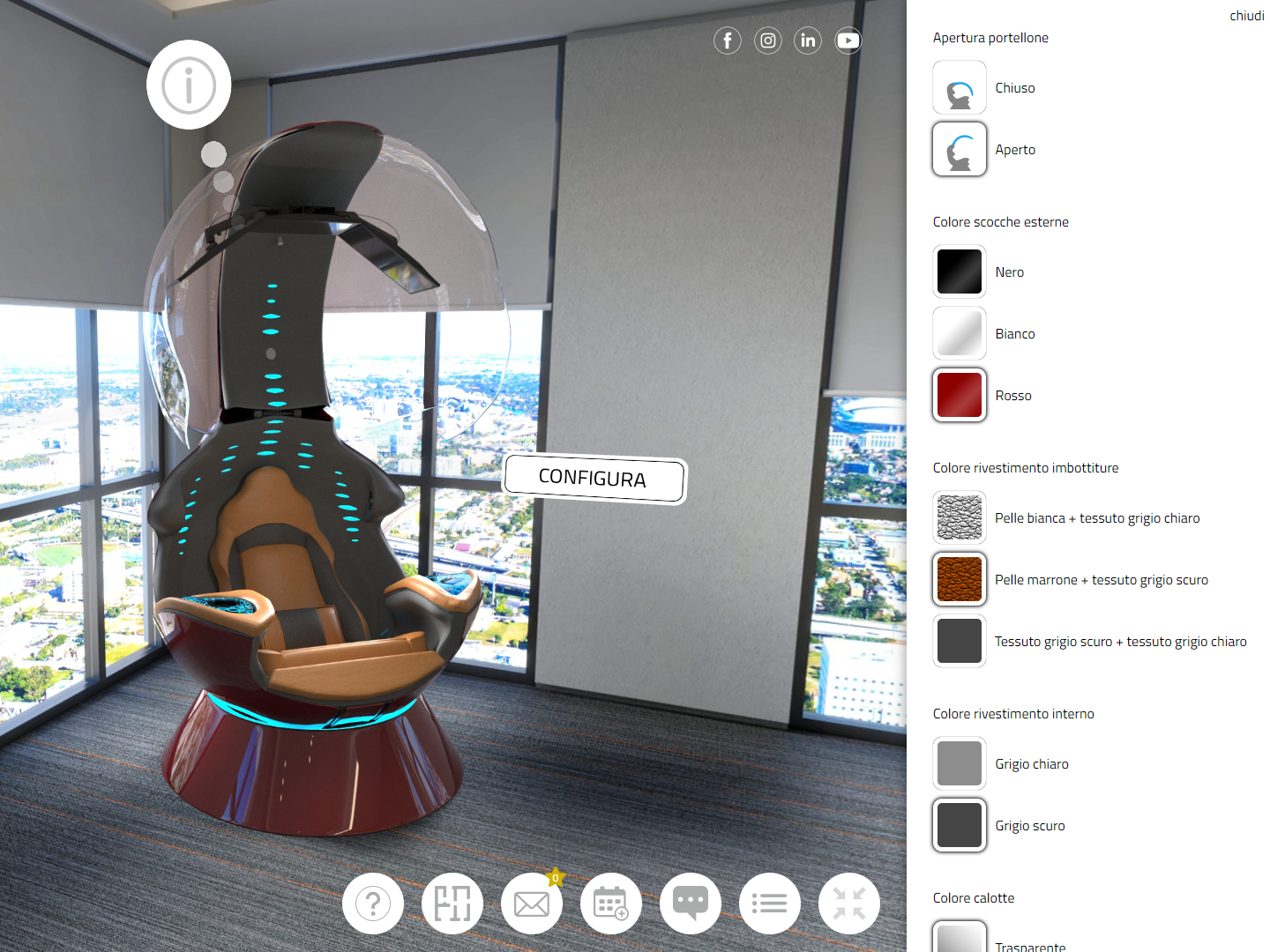The image size is (1270, 952).
Task: Choose the Rosso shell color swatch
Action: point(960,395)
